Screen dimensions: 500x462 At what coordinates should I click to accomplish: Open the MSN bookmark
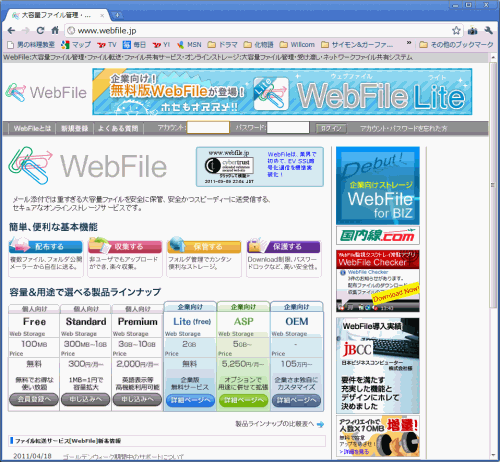coord(189,45)
